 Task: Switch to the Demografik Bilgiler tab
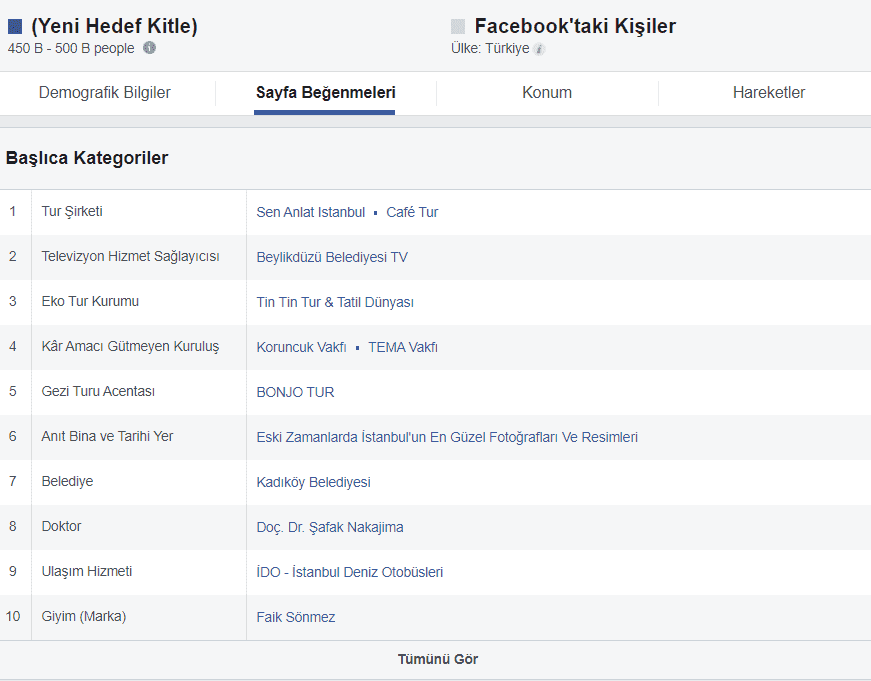click(x=104, y=92)
